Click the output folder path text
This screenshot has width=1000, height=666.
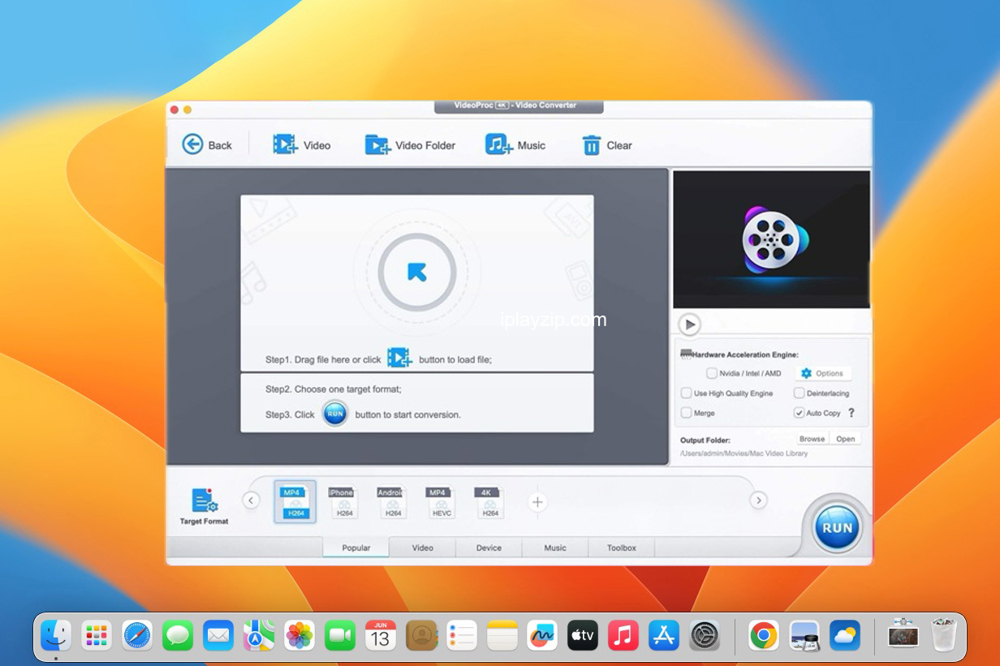tap(744, 454)
